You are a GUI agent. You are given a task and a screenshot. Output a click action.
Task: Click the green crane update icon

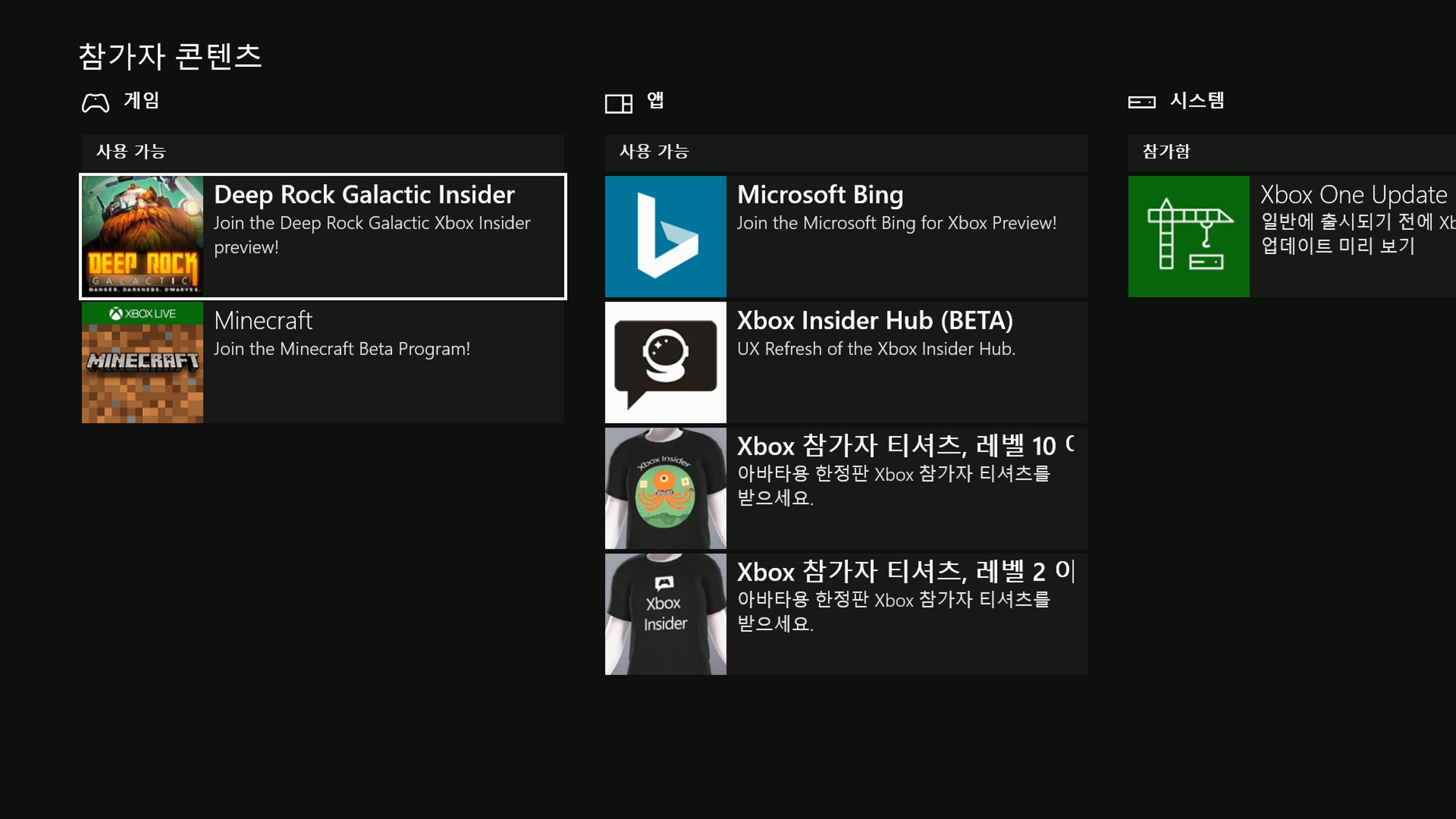pyautogui.click(x=1189, y=236)
